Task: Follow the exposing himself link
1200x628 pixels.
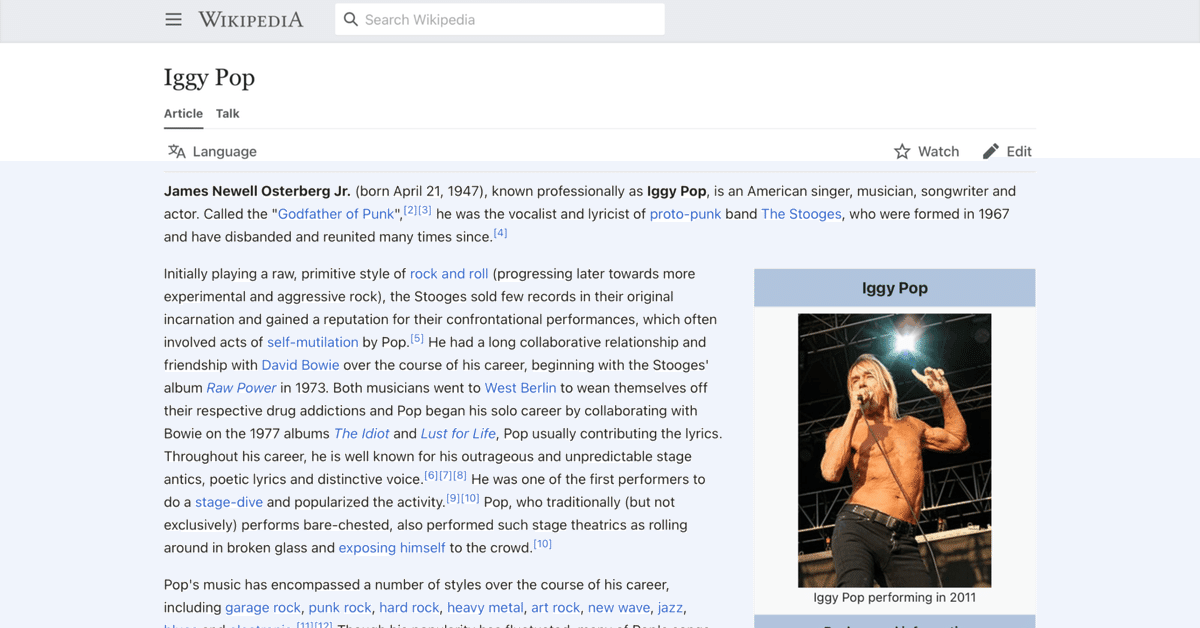Action: (x=392, y=548)
